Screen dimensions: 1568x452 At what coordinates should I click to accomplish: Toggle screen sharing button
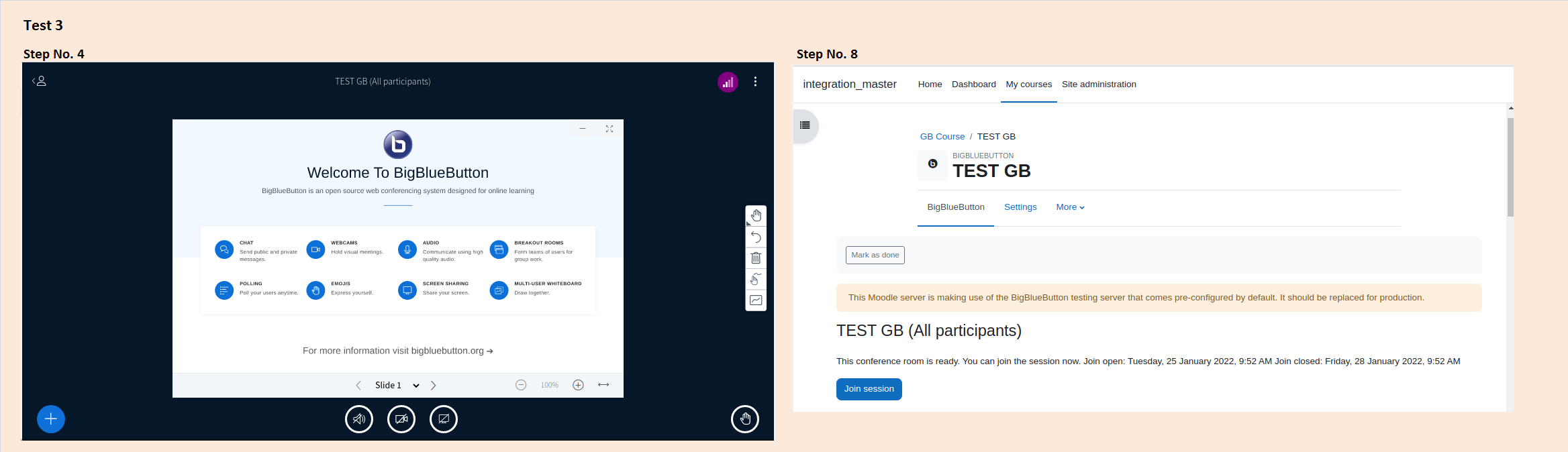[x=444, y=419]
